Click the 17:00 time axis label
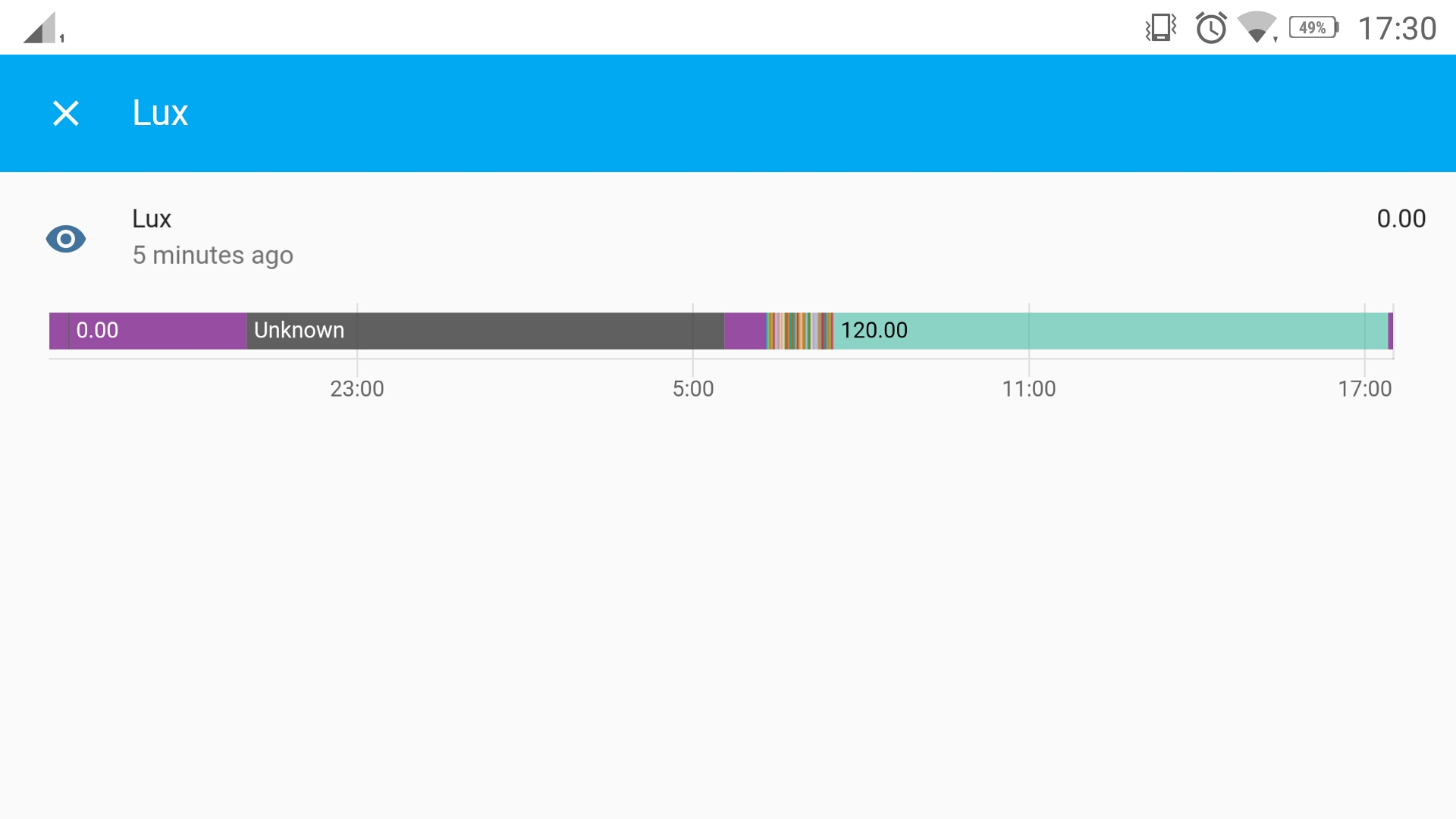This screenshot has height=819, width=1456. pyautogui.click(x=1365, y=389)
